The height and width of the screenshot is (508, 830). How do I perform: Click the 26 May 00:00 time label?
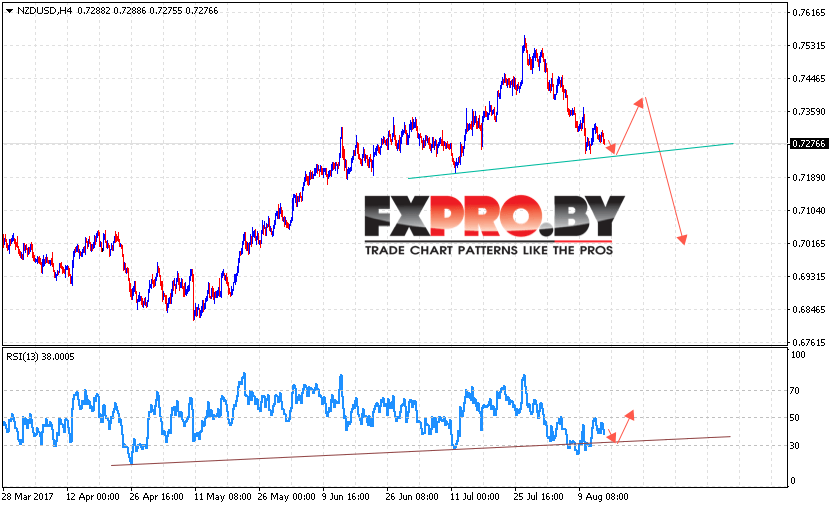(286, 496)
